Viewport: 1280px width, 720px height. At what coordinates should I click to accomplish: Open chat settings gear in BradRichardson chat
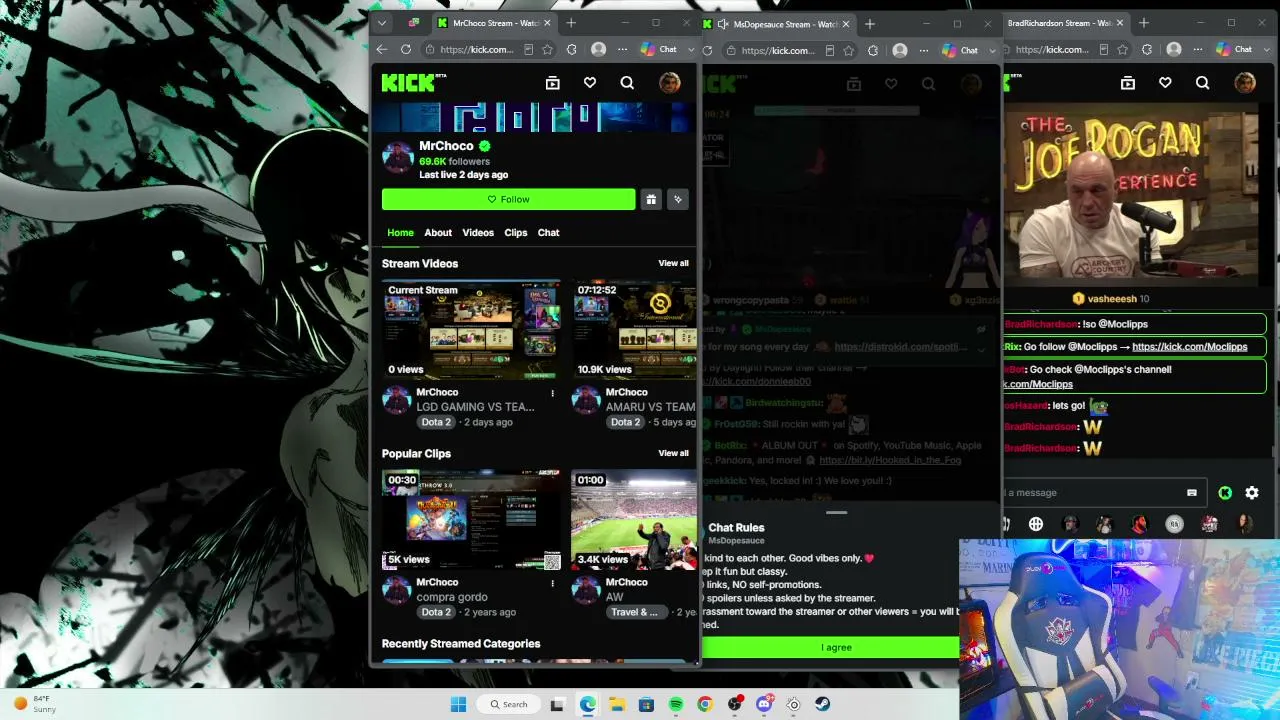click(x=1252, y=493)
